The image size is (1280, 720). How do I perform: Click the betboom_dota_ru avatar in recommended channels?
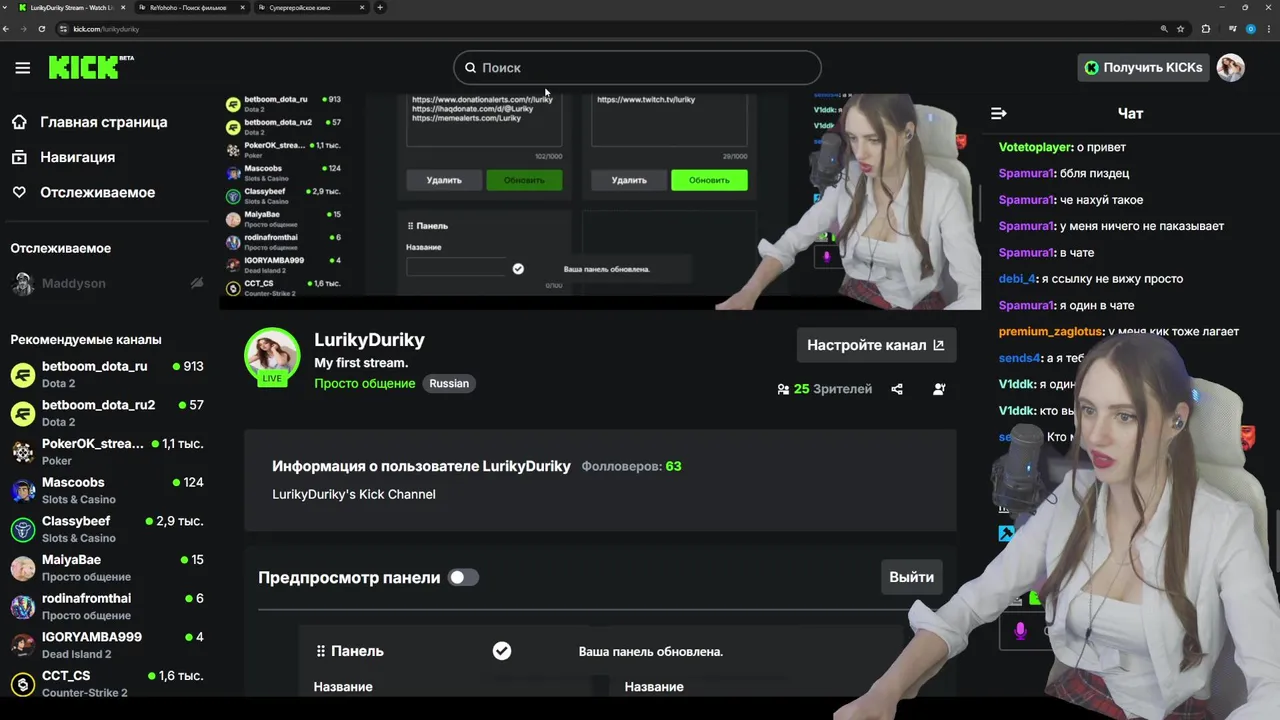click(x=22, y=374)
